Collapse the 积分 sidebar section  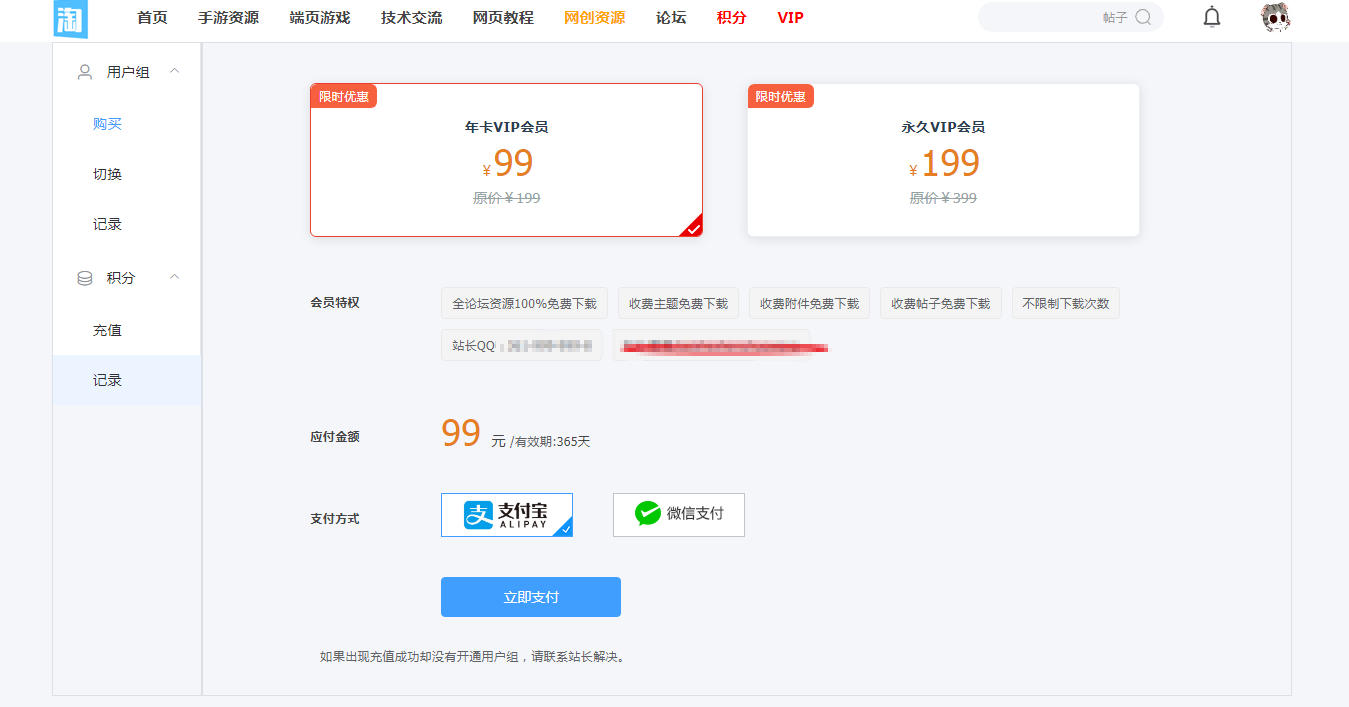175,277
